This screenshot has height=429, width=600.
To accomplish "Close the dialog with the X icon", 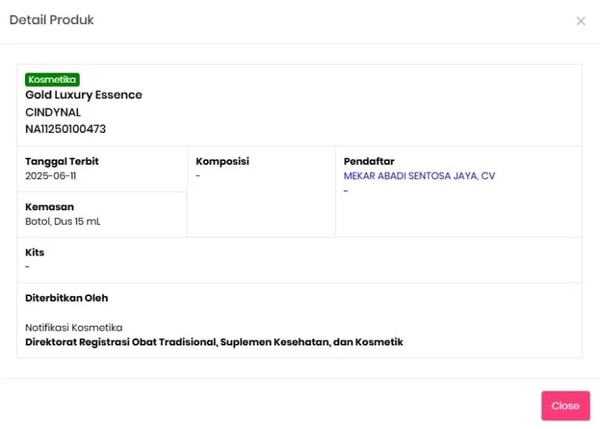I will 581,21.
